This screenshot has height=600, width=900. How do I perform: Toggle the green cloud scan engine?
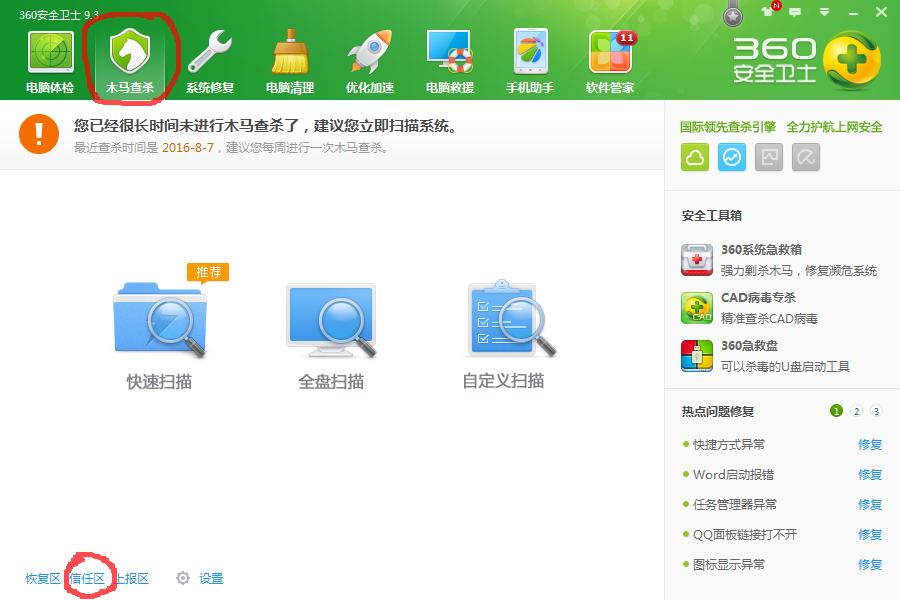tap(695, 157)
